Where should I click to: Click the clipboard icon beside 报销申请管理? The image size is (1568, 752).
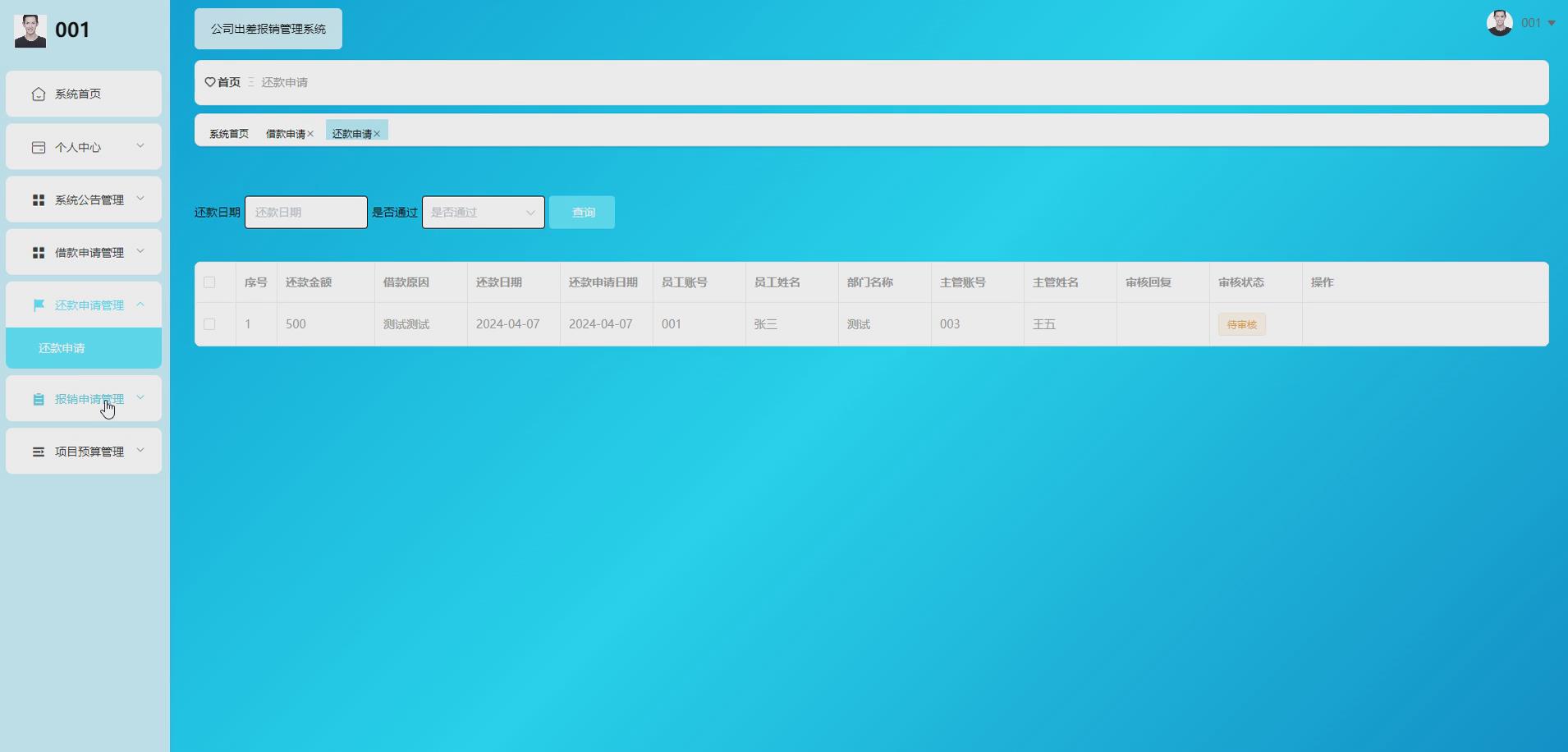coord(39,400)
